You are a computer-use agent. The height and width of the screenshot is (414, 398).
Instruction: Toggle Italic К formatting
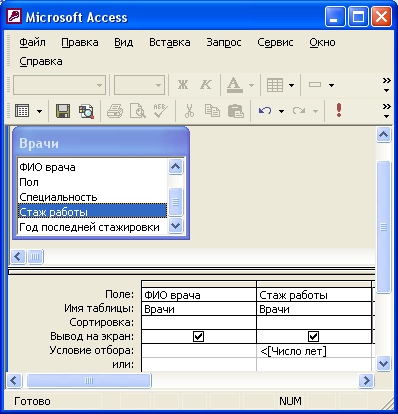point(206,85)
